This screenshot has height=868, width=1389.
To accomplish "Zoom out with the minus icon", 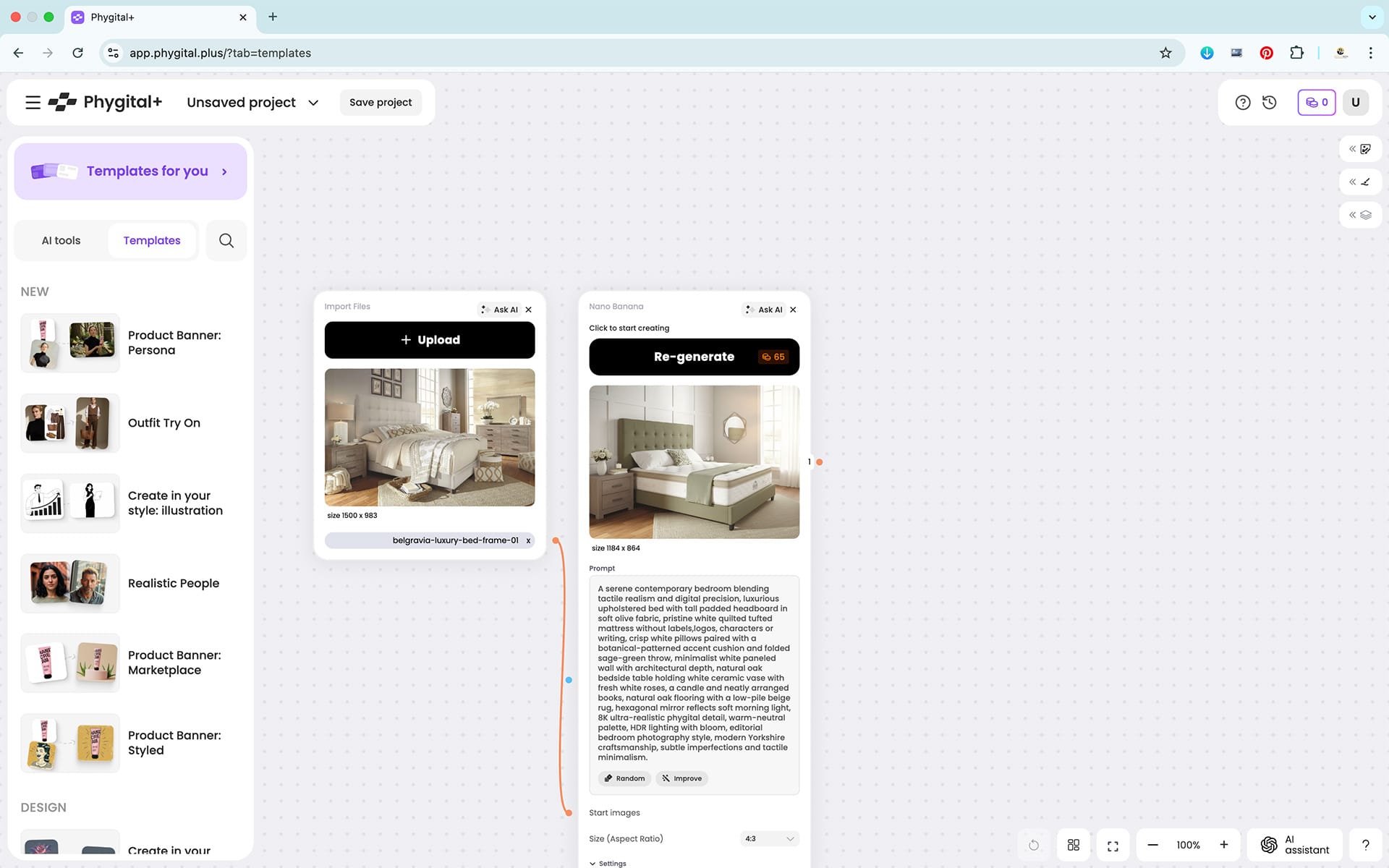I will (x=1153, y=845).
